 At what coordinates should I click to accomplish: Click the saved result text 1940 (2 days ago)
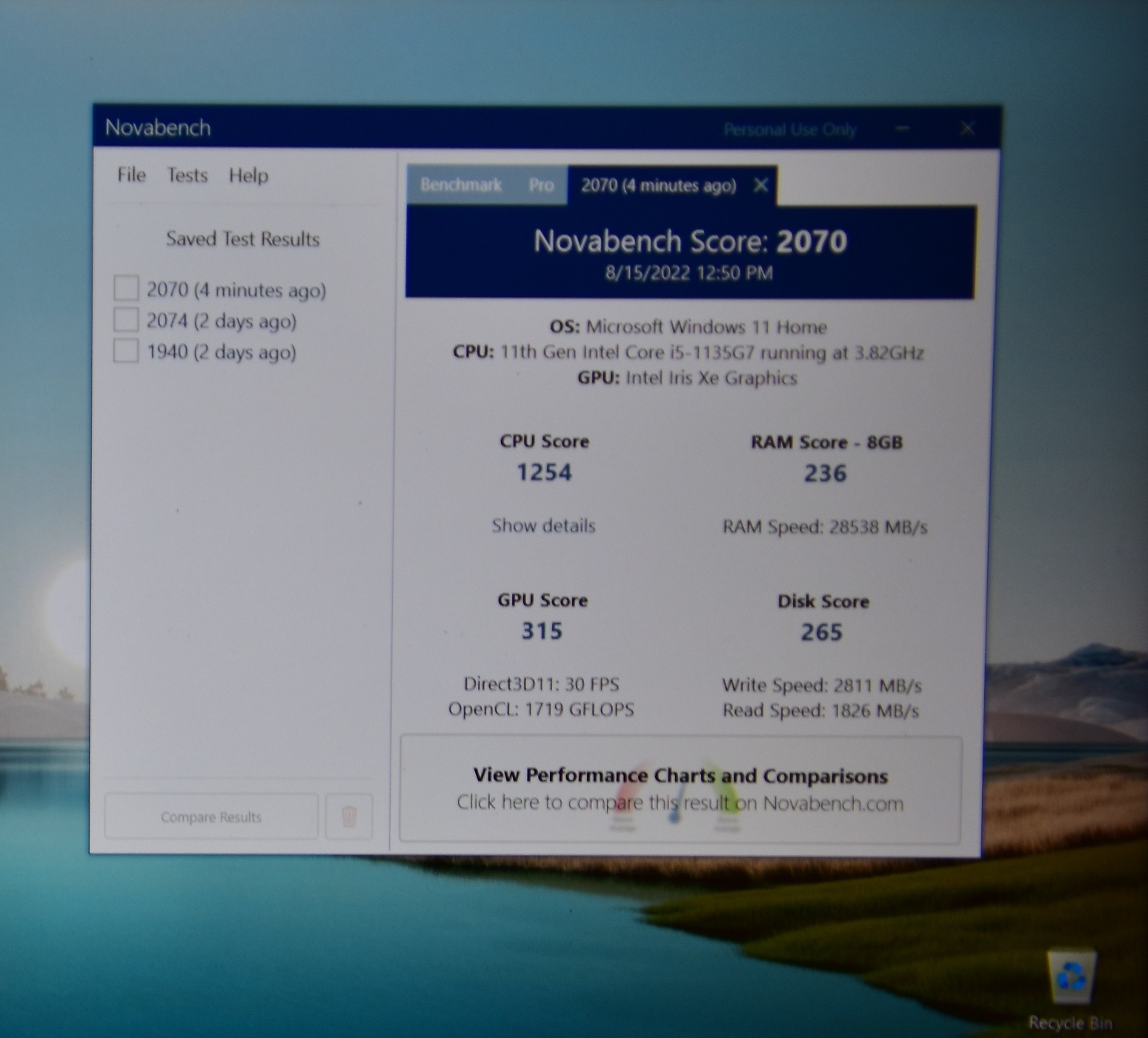(x=221, y=352)
